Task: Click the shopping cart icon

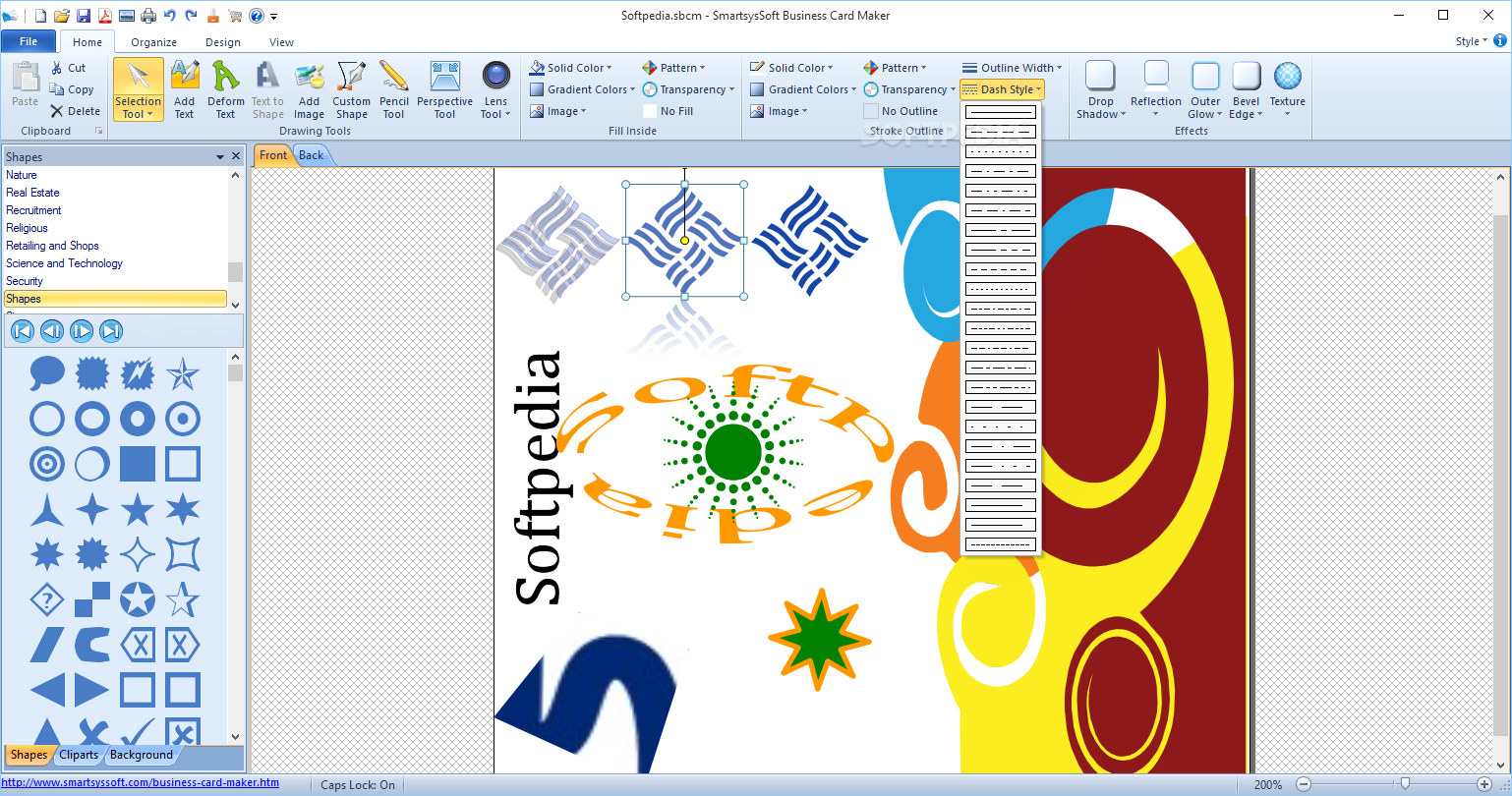Action: click(x=235, y=15)
